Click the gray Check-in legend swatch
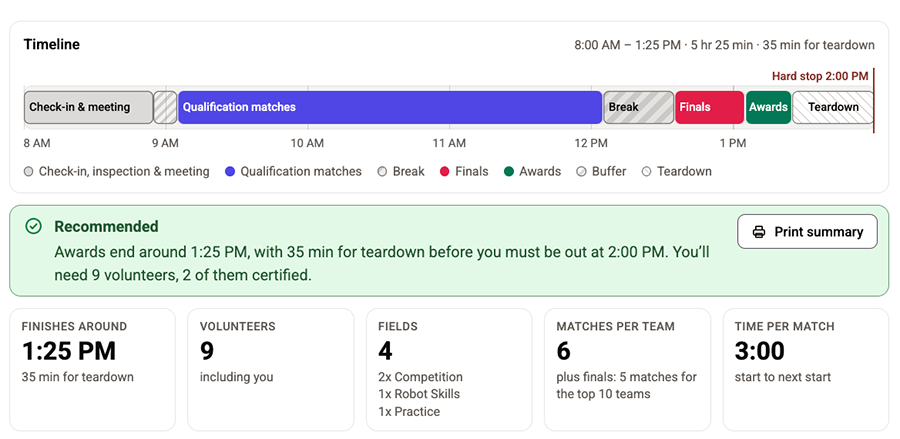The image size is (900, 439). click(x=29, y=172)
